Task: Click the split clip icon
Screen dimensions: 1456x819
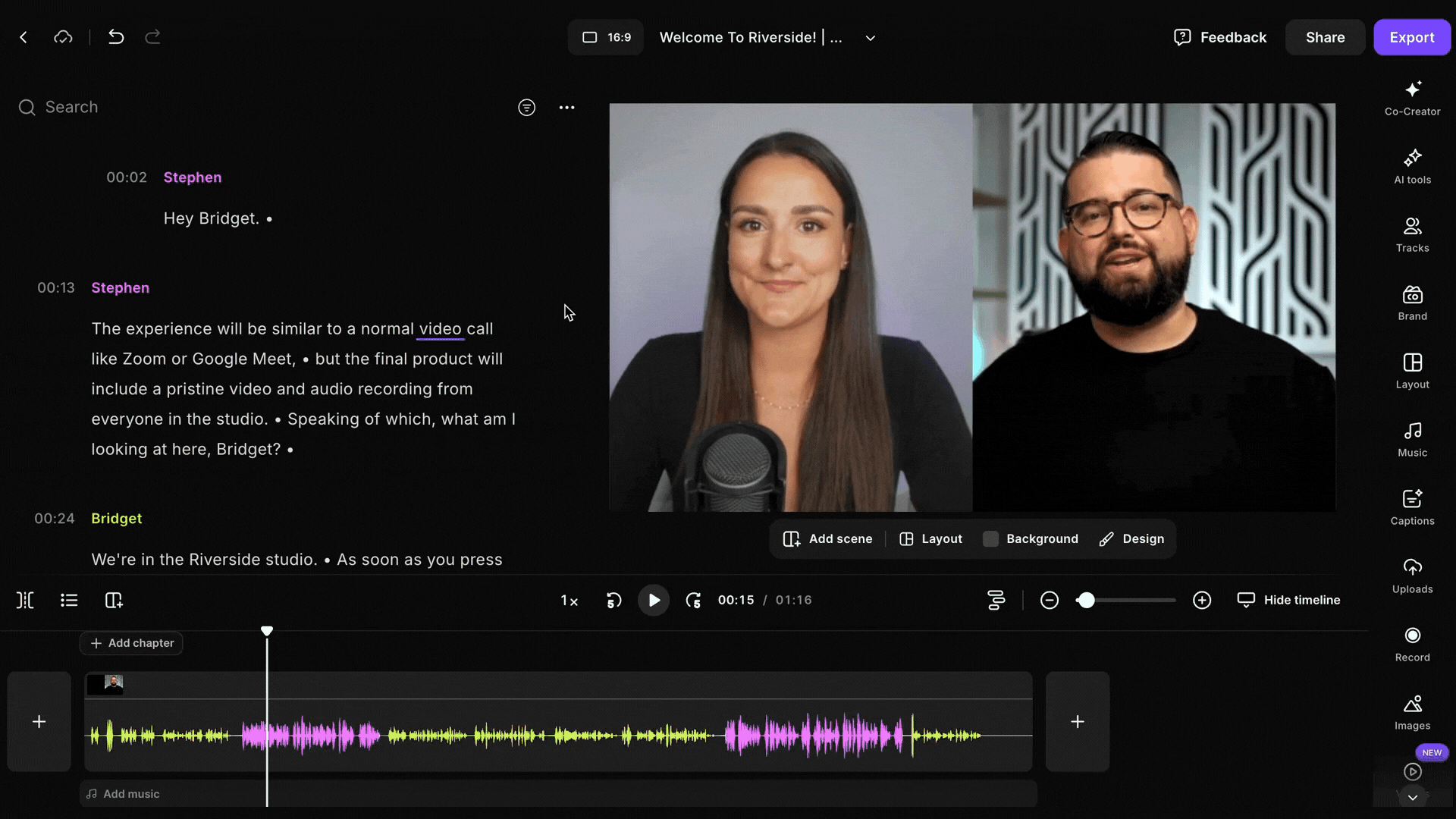Action: pyautogui.click(x=25, y=601)
